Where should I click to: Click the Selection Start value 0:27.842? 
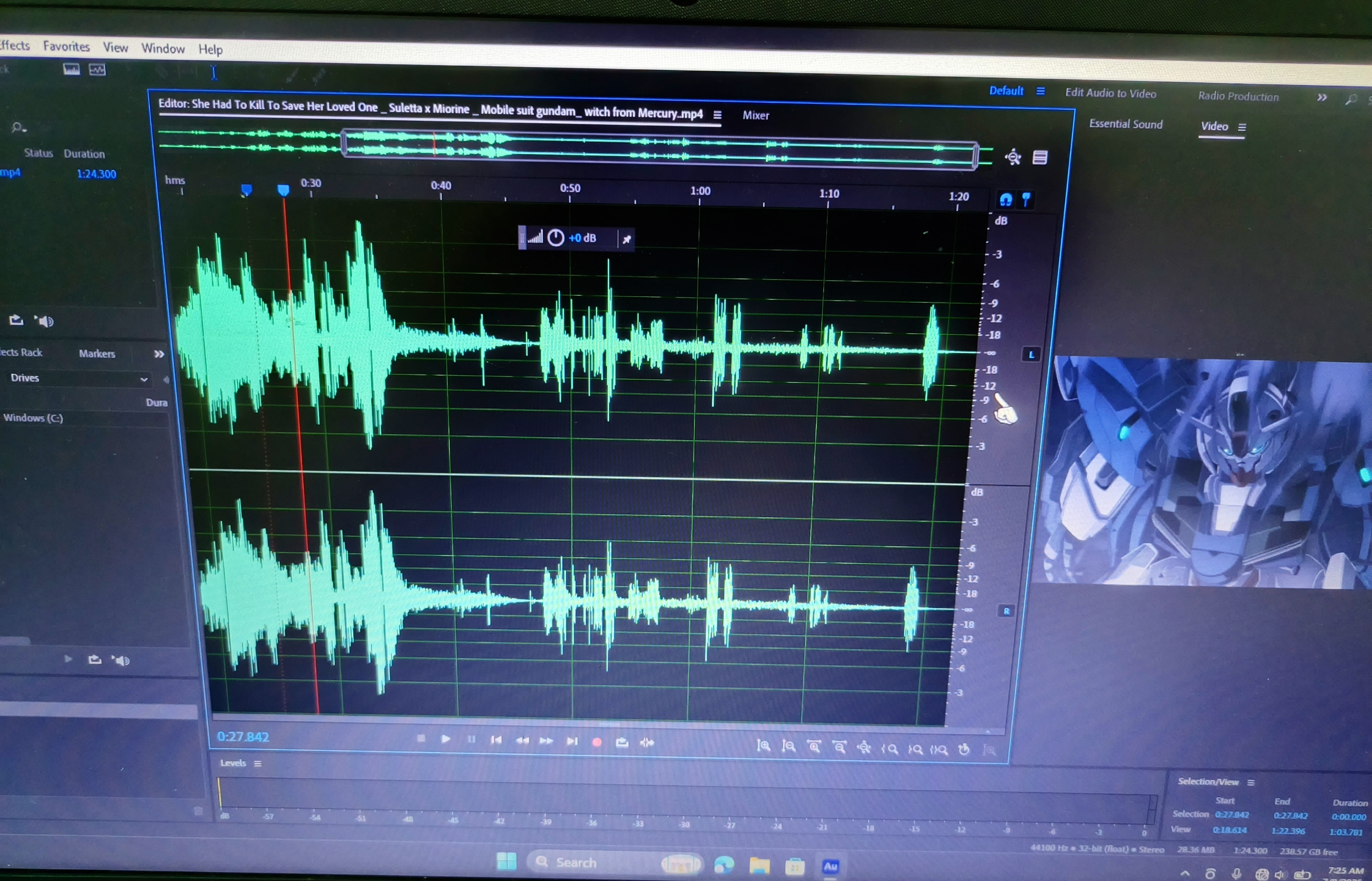click(x=1232, y=815)
